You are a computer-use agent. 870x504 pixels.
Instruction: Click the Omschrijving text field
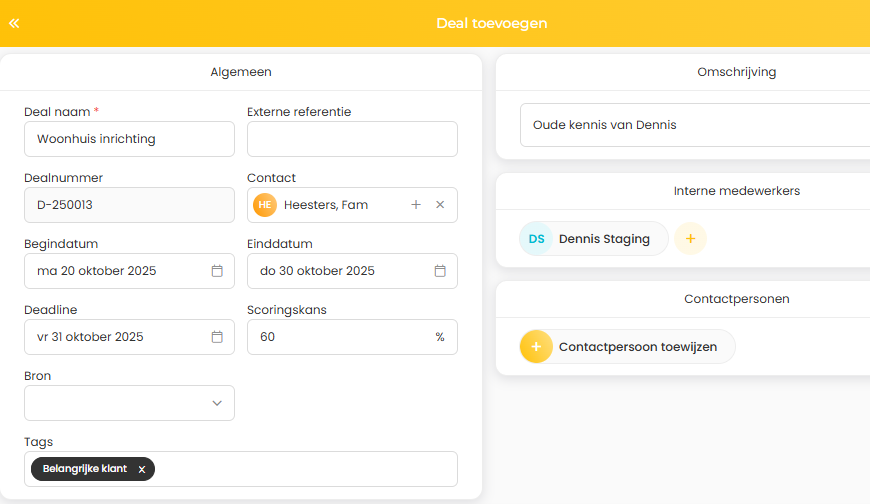690,125
